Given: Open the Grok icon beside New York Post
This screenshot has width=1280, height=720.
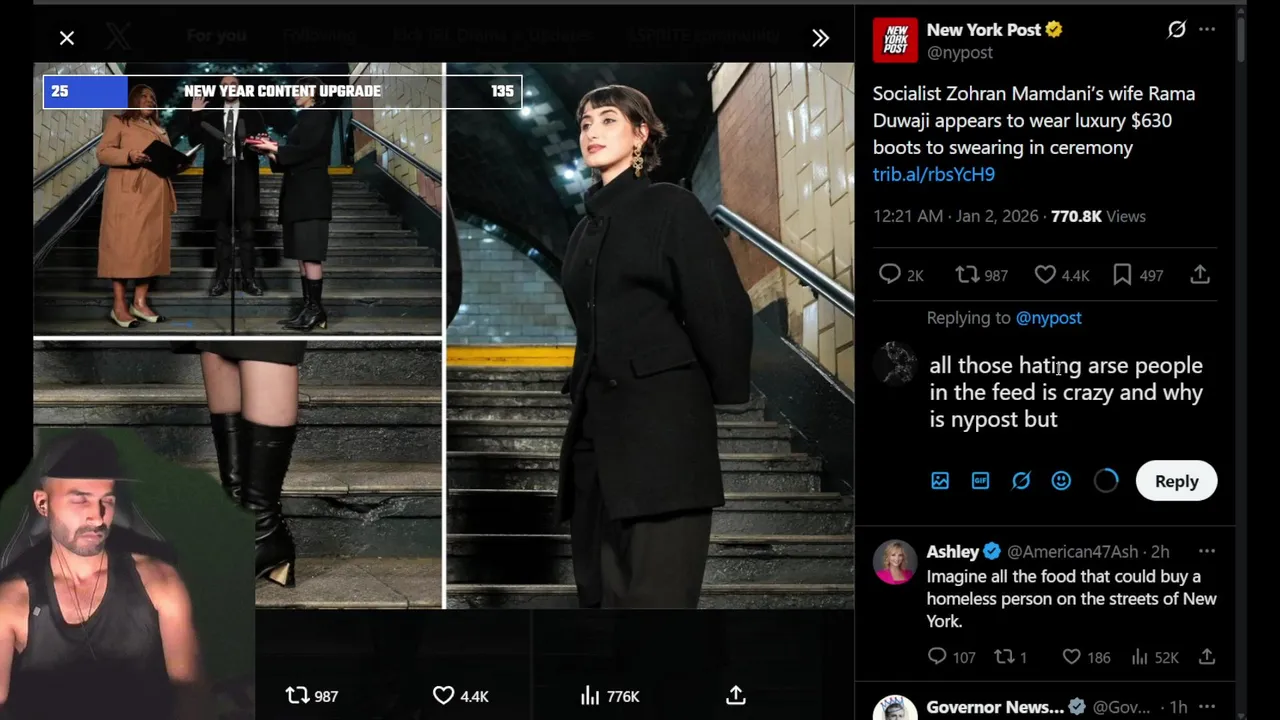Looking at the screenshot, I should pyautogui.click(x=1177, y=30).
